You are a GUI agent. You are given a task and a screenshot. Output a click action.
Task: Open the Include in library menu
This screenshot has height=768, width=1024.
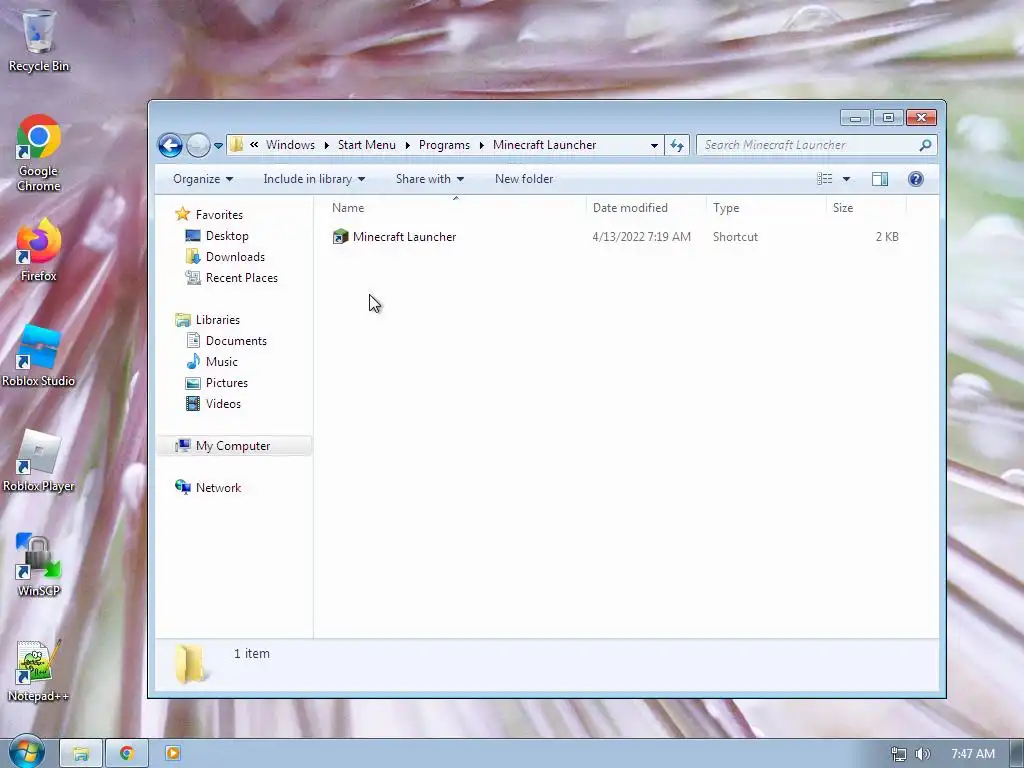tap(314, 179)
